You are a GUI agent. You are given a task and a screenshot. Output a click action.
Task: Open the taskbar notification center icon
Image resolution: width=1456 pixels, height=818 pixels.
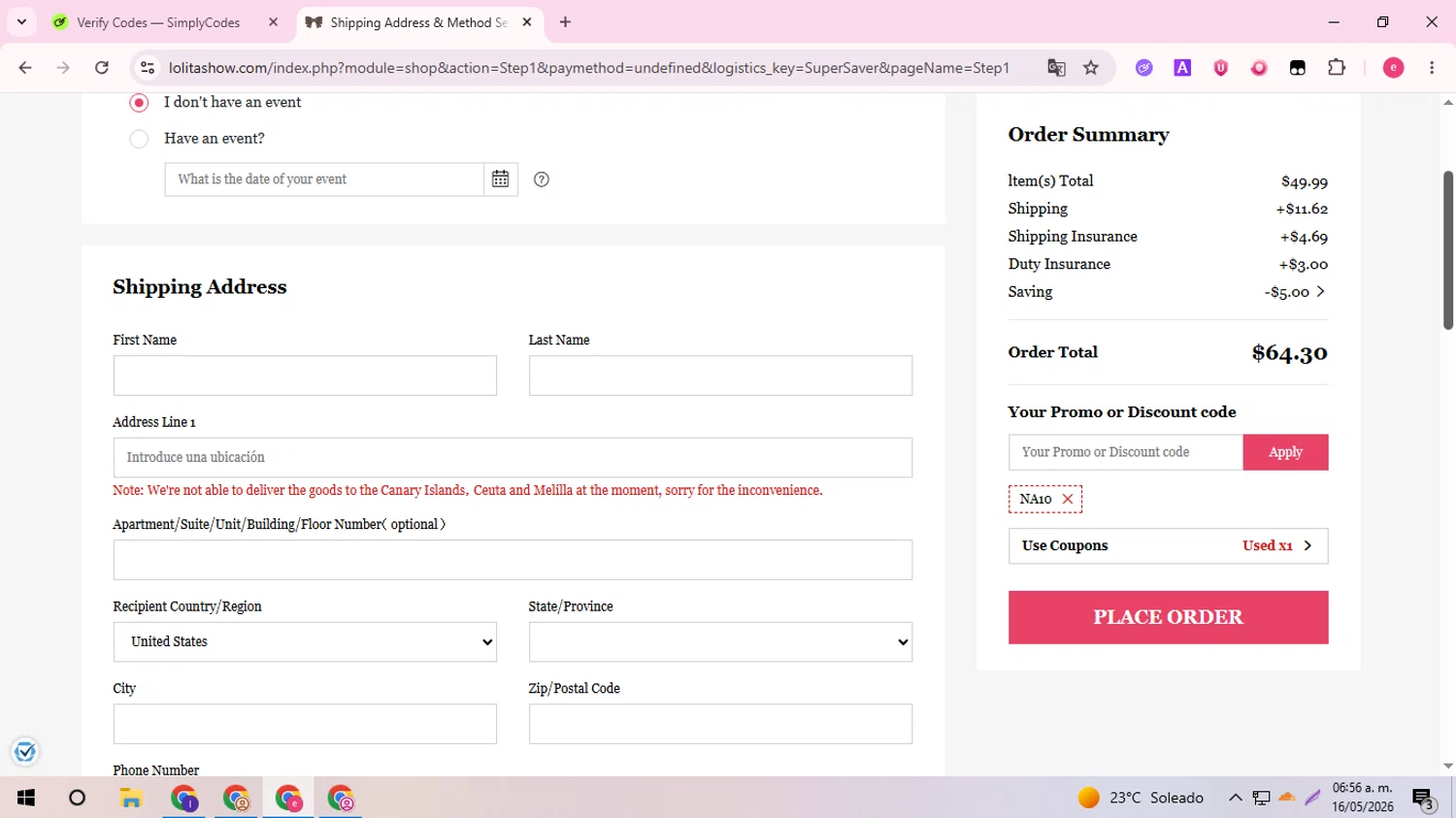point(1424,799)
